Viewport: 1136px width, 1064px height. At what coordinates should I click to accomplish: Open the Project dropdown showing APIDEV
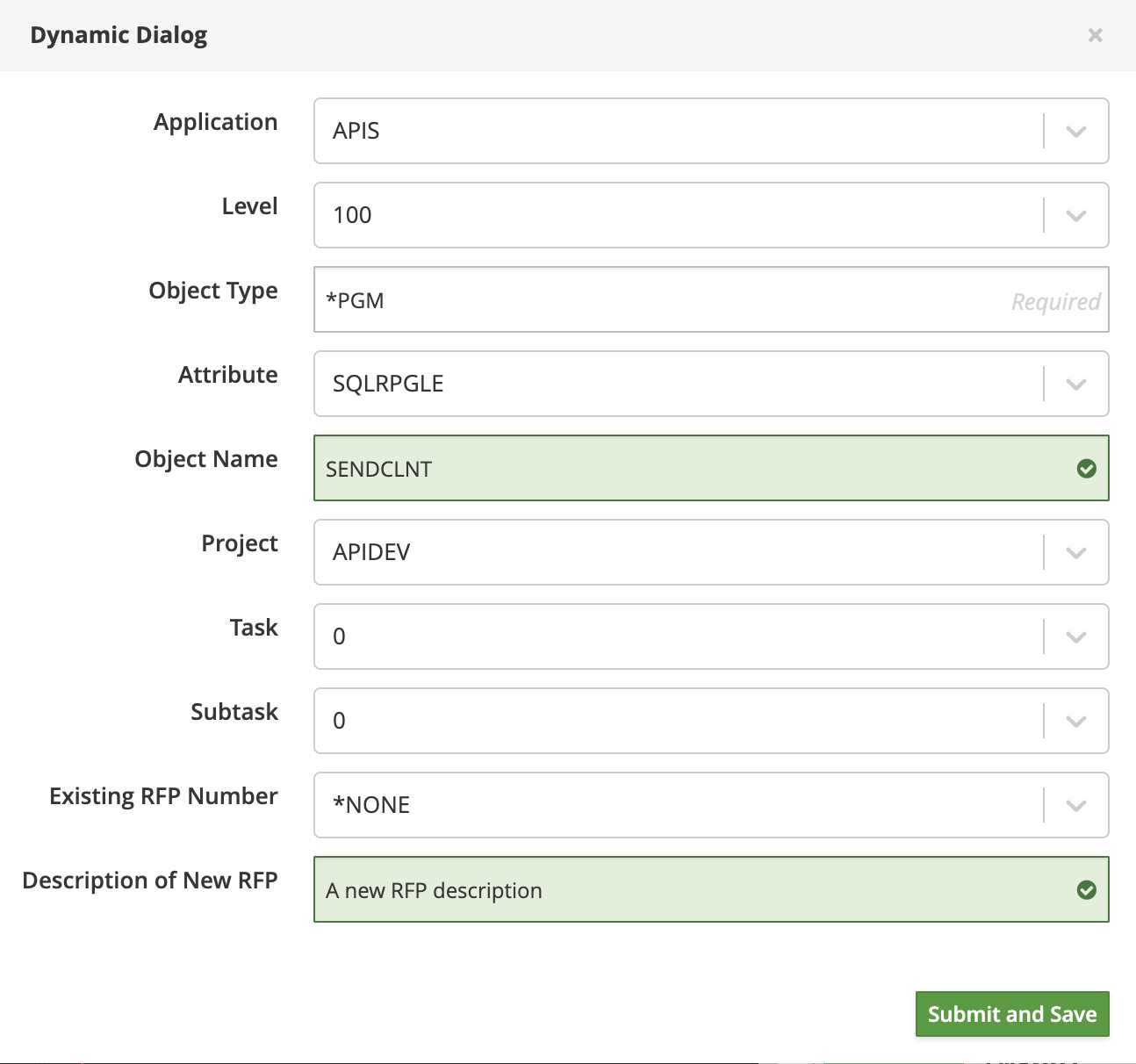(711, 552)
